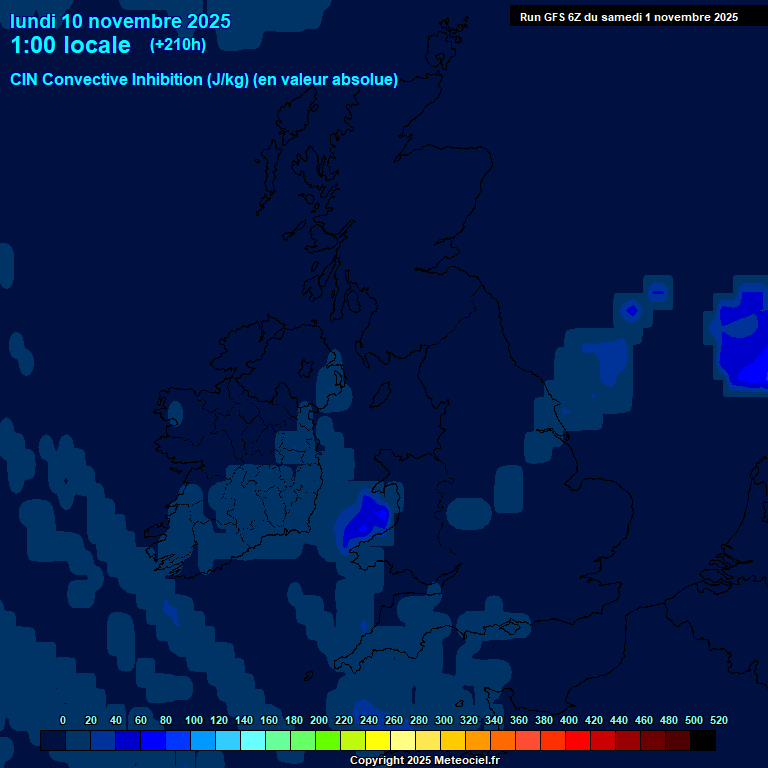Click the 0 label on legend
768x768 pixels.
[63, 720]
